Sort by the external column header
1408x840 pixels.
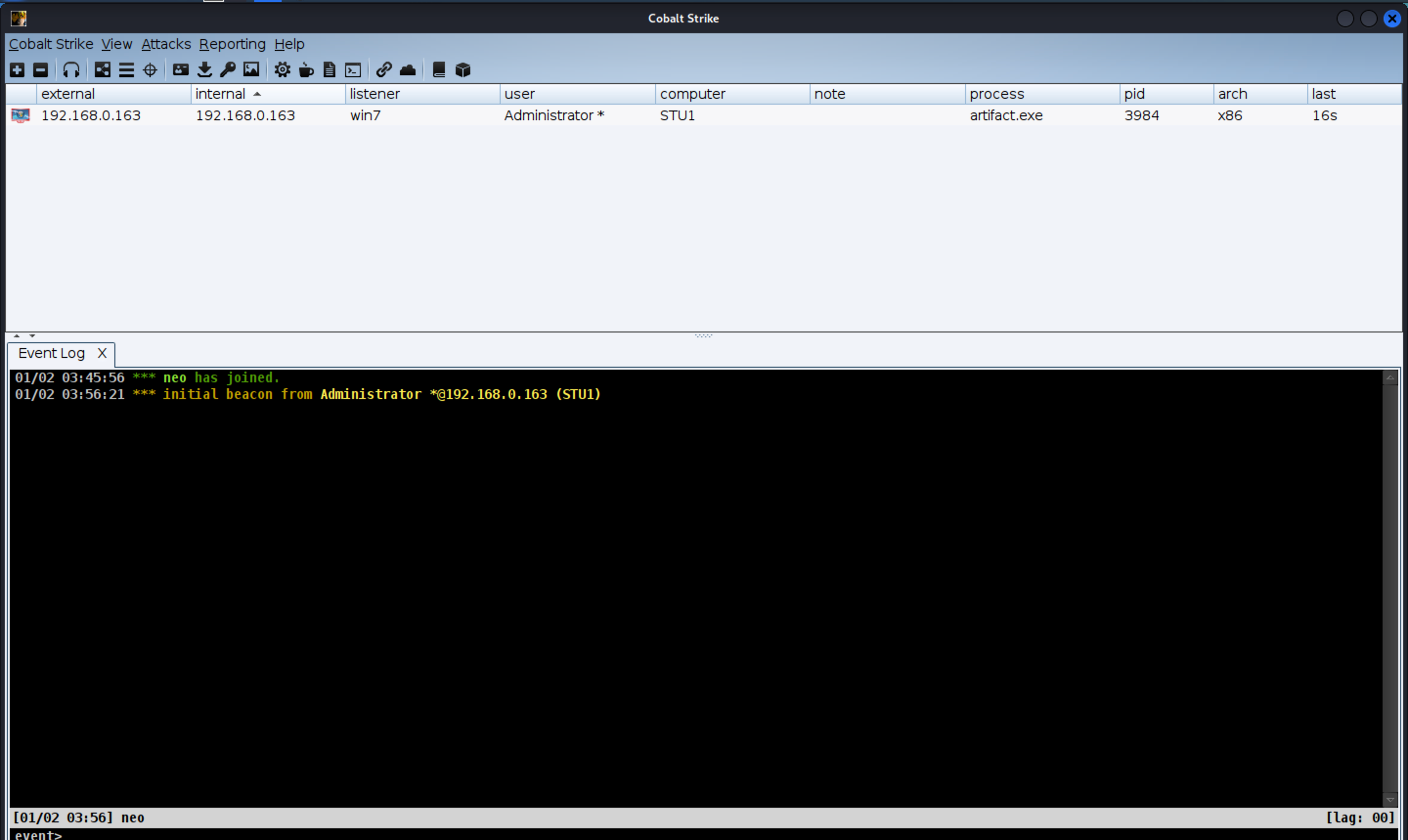[114, 94]
